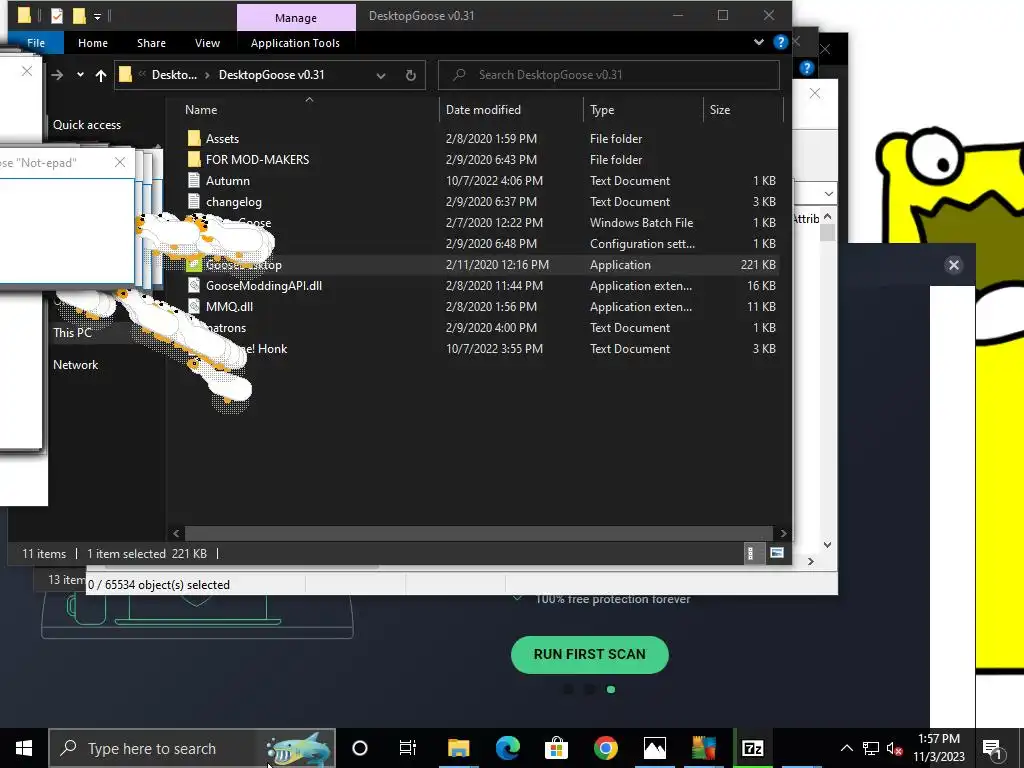Click the horizontal scrollbar of file list
This screenshot has height=768, width=1024.
click(x=479, y=533)
